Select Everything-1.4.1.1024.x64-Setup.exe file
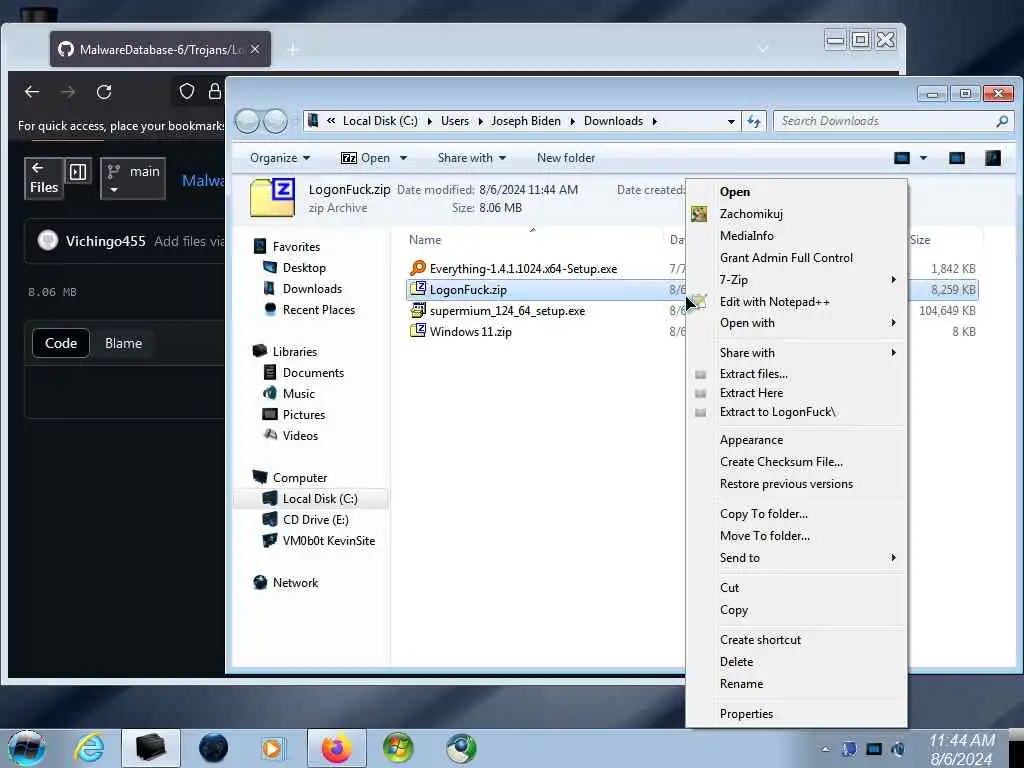This screenshot has width=1024, height=768. [x=523, y=268]
